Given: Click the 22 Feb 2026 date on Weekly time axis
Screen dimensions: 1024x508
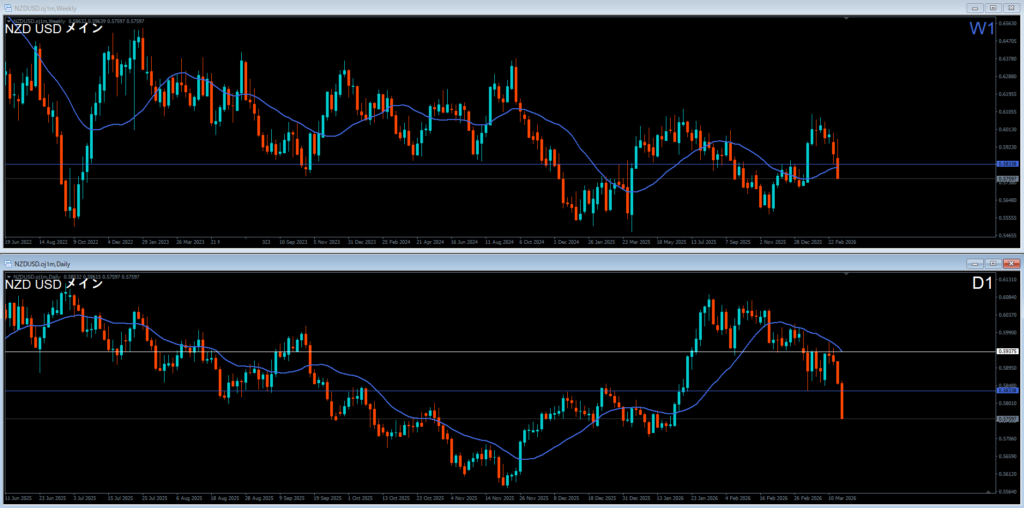Looking at the screenshot, I should tap(842, 241).
